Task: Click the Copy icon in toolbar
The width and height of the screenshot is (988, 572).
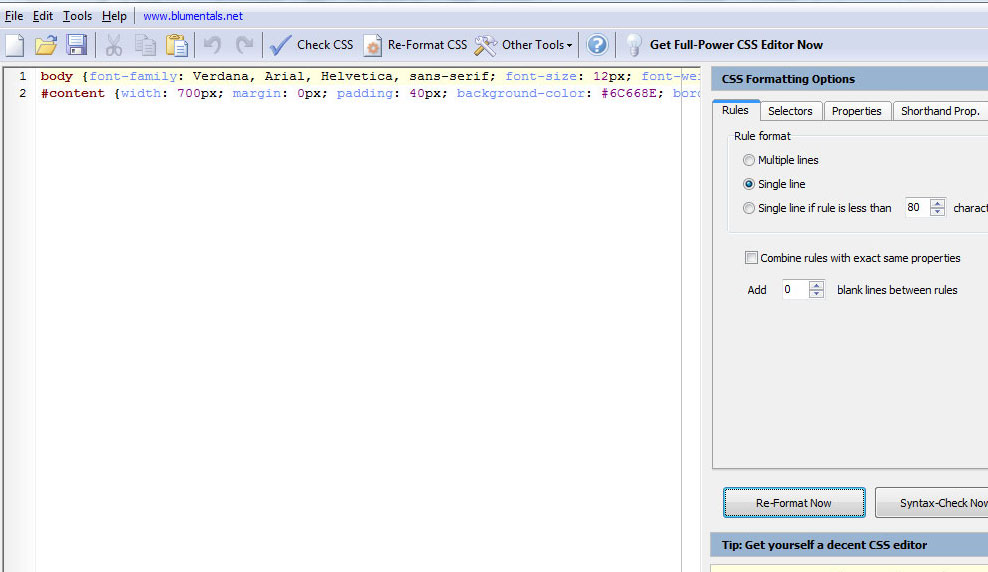Action: tap(145, 45)
